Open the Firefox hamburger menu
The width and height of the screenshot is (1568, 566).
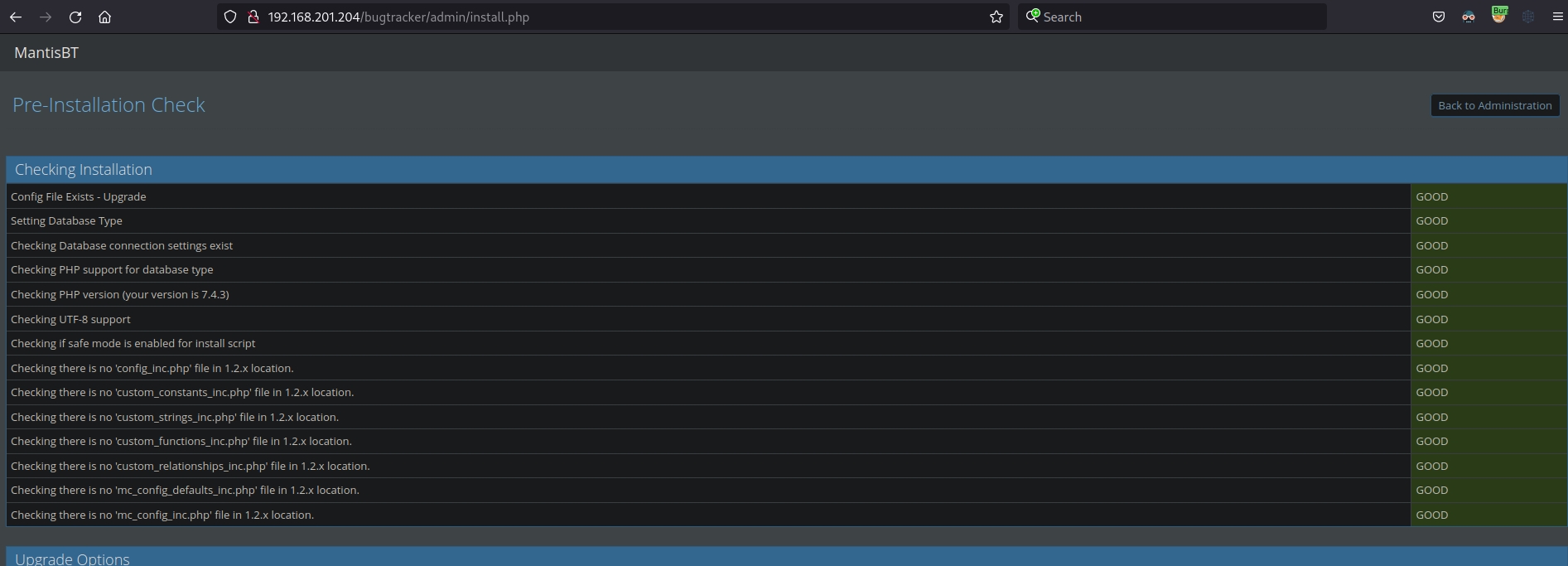pos(1557,17)
